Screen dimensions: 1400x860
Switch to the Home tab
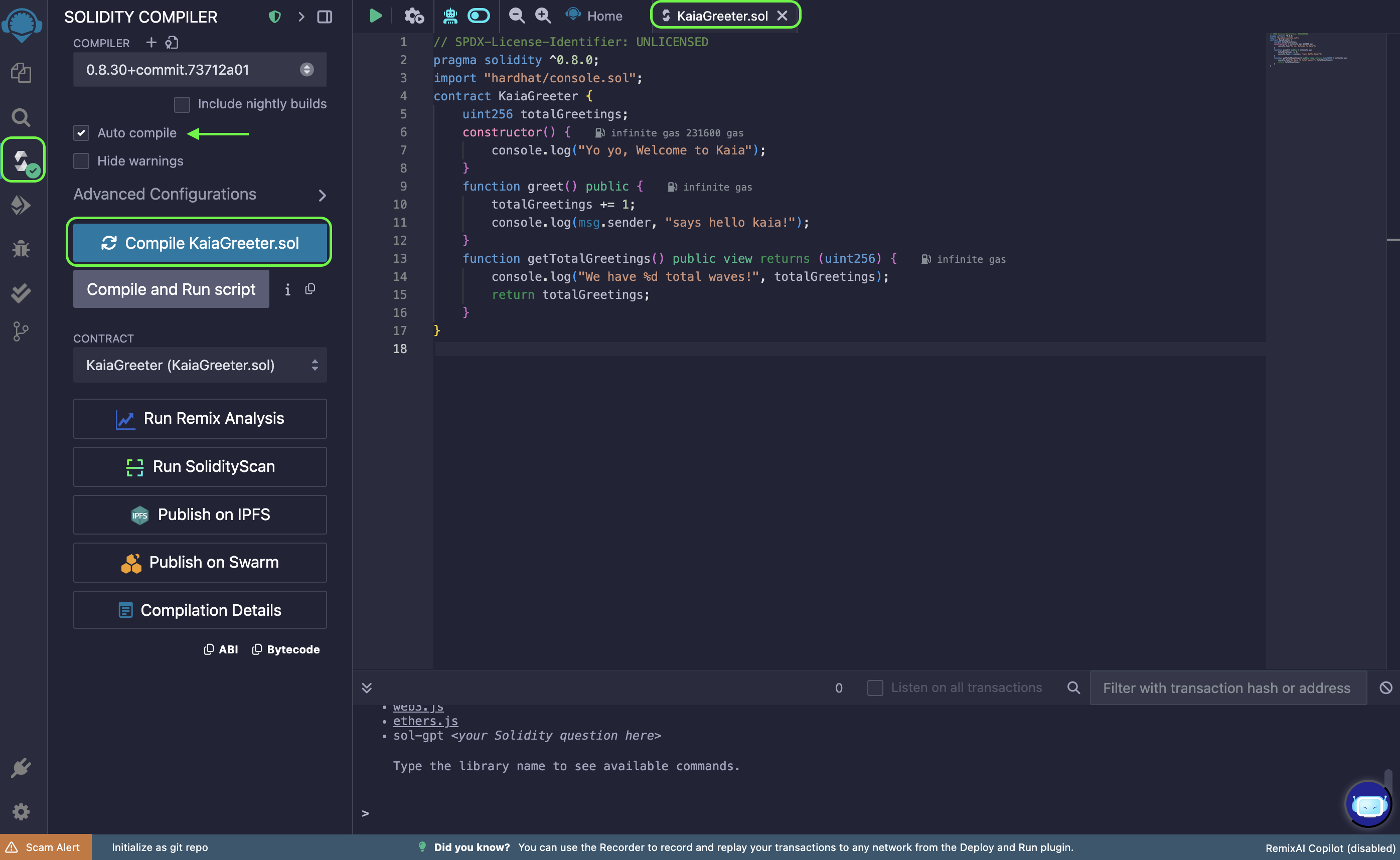click(x=594, y=16)
